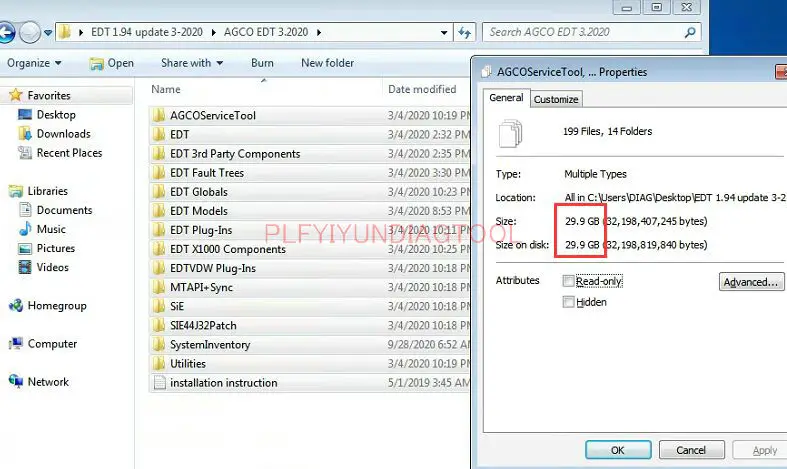This screenshot has width=787, height=469.
Task: Click the search magnifier icon
Action: 690,32
